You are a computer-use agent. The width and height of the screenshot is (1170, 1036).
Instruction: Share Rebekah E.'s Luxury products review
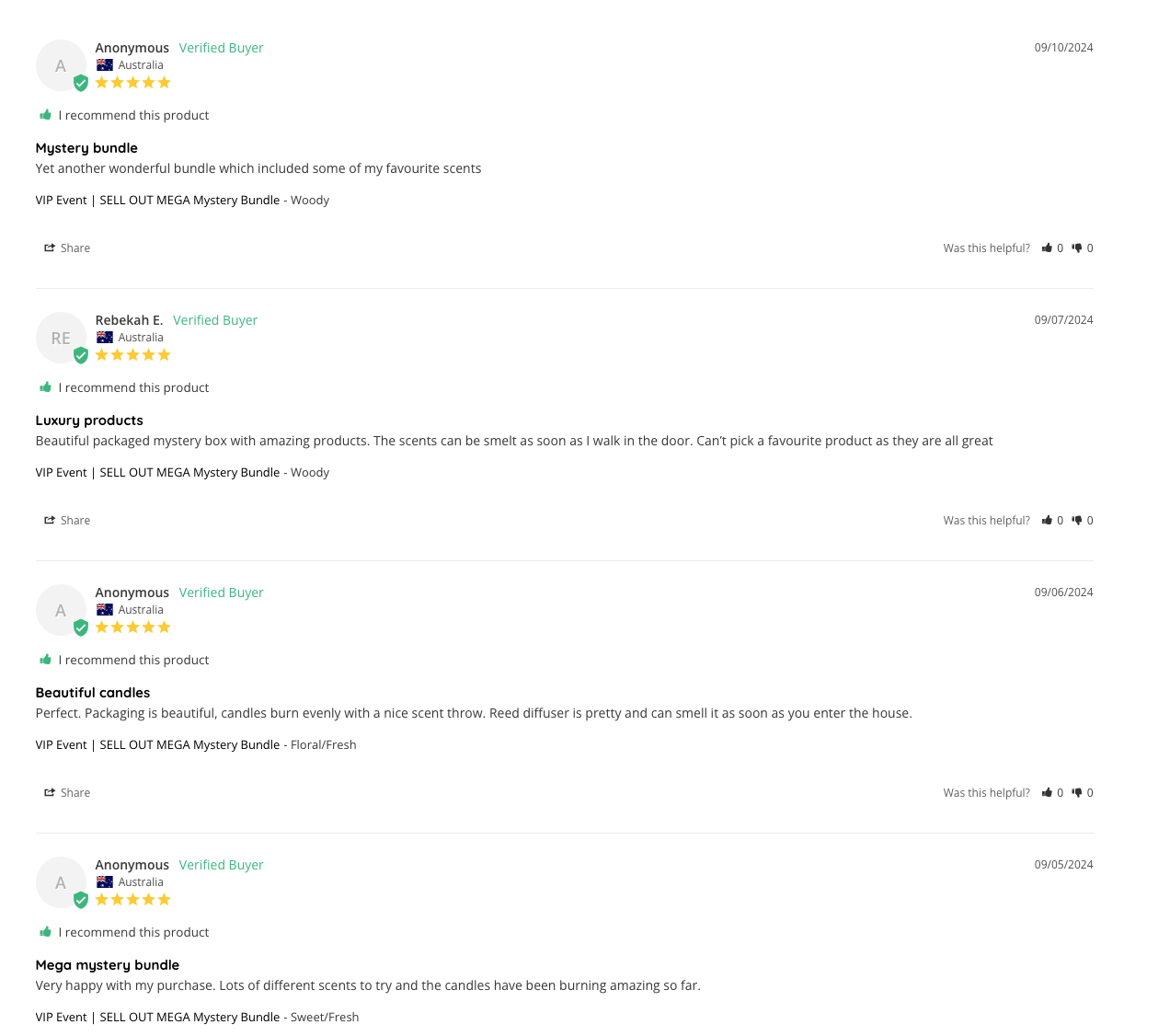coord(67,521)
